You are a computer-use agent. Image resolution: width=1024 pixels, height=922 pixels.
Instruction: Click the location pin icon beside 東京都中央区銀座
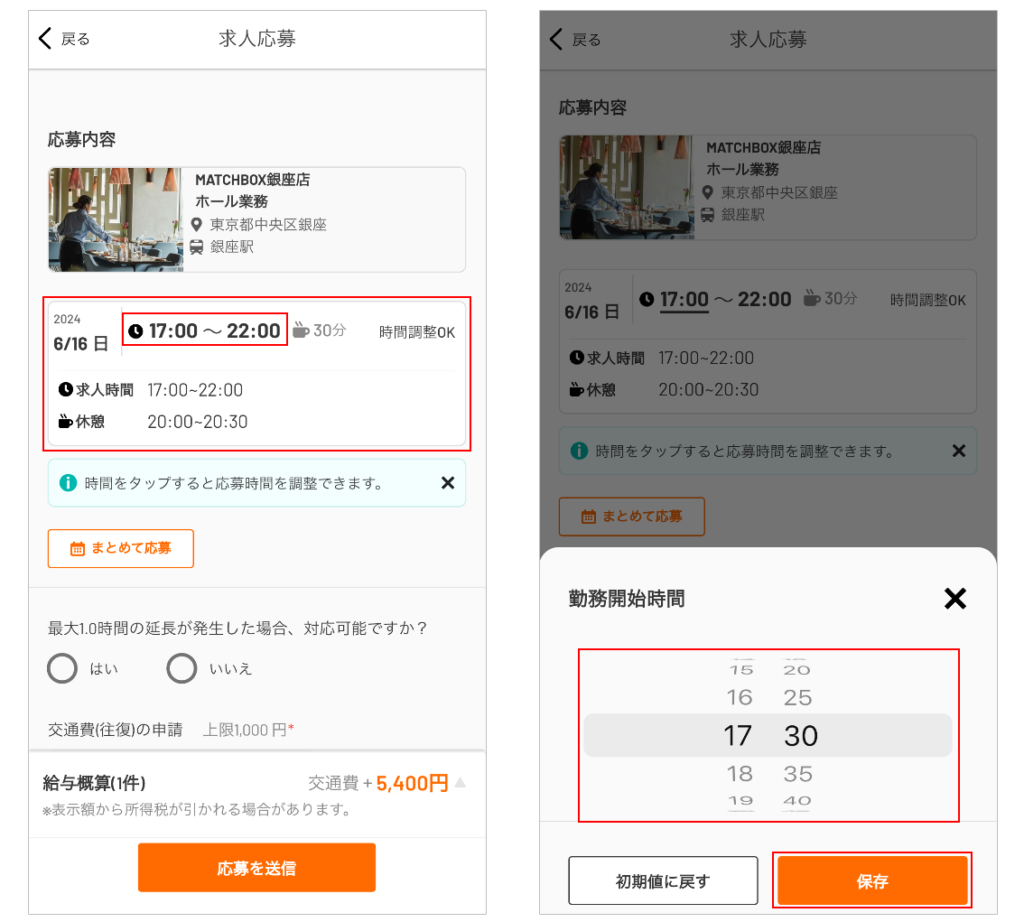coord(196,225)
